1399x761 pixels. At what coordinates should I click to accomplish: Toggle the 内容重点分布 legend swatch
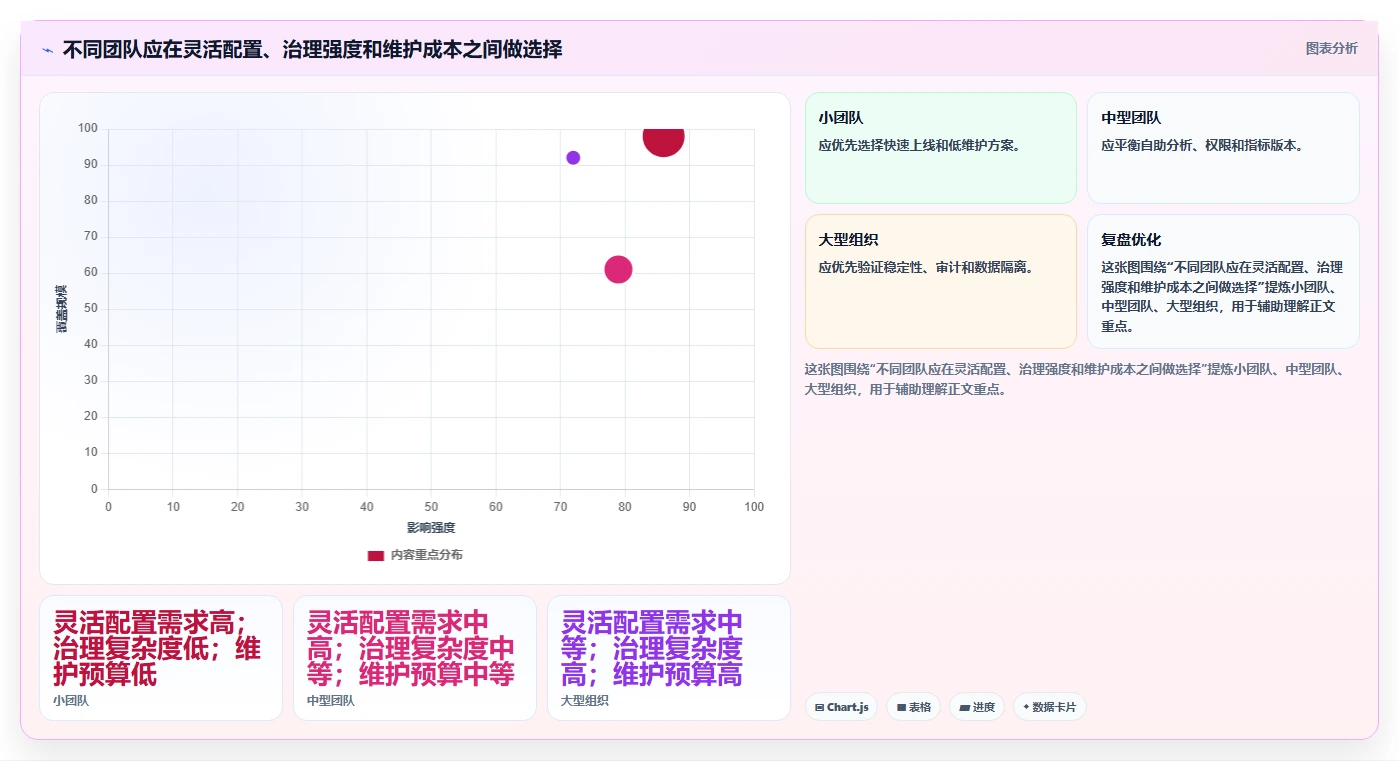pos(375,555)
